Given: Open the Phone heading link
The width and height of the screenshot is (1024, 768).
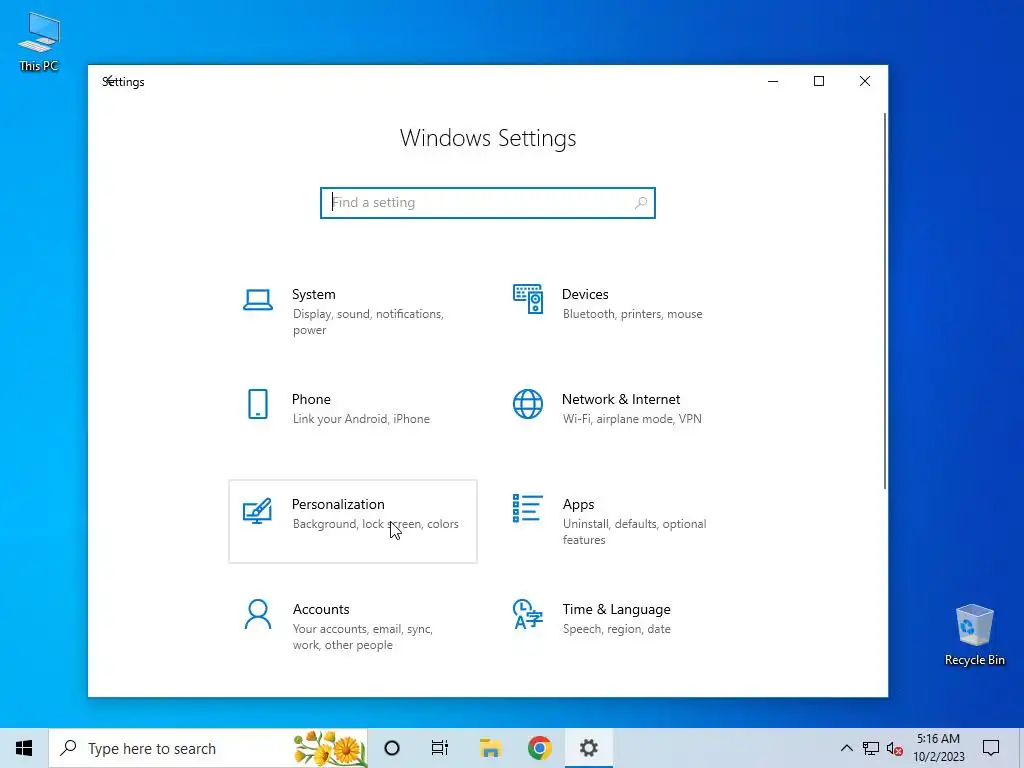Looking at the screenshot, I should point(311,400).
